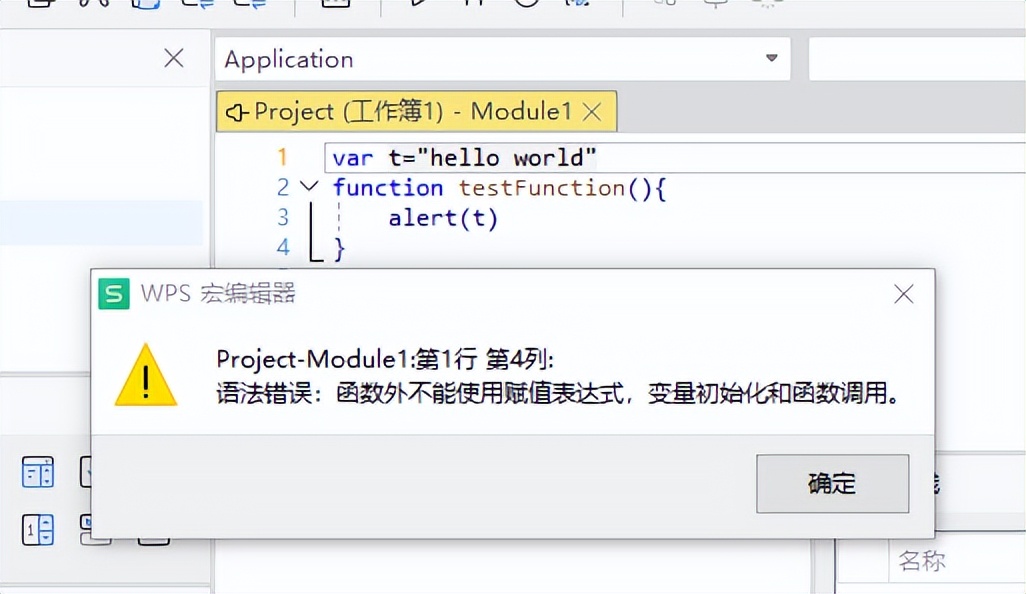1026x594 pixels.
Task: Click the 名称 column header
Action: 922,561
